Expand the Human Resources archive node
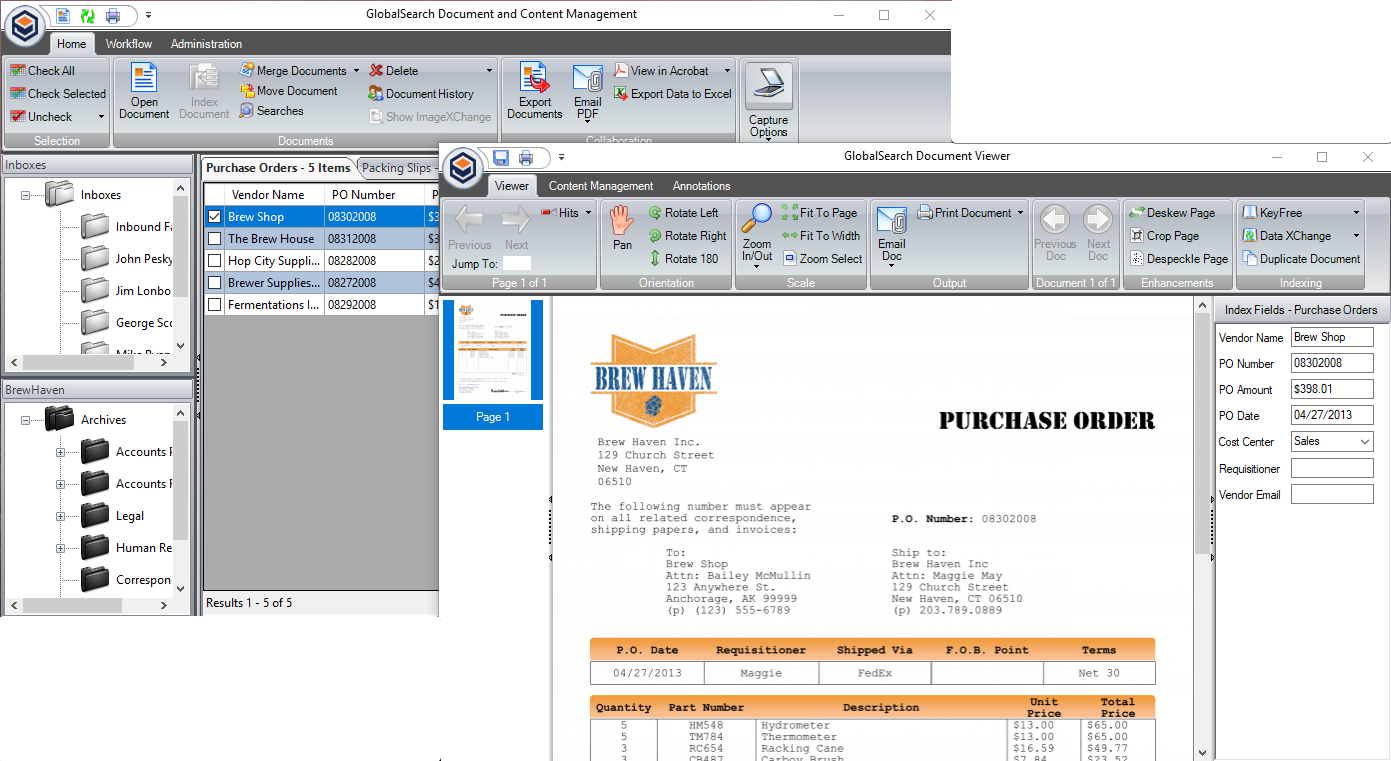The width and height of the screenshot is (1391, 761). pyautogui.click(x=60, y=548)
